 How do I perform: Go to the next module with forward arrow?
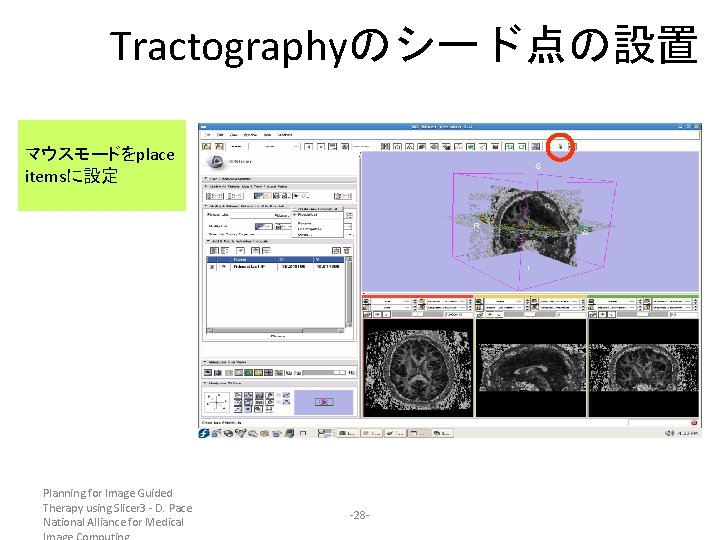[321, 146]
